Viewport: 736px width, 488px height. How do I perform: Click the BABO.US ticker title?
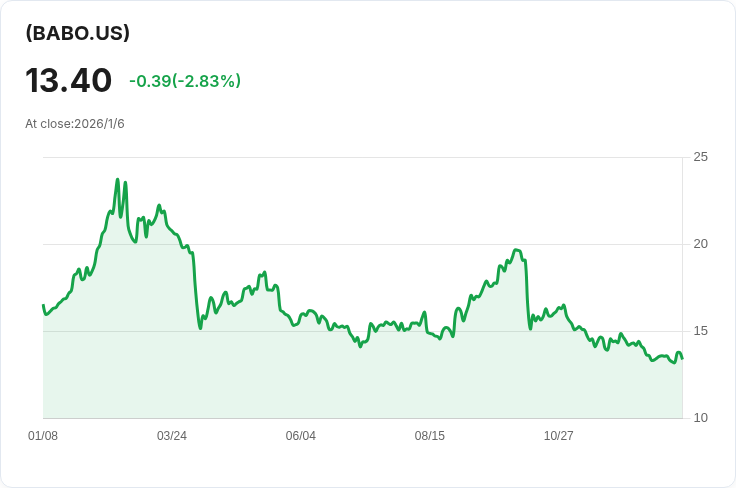click(x=78, y=33)
